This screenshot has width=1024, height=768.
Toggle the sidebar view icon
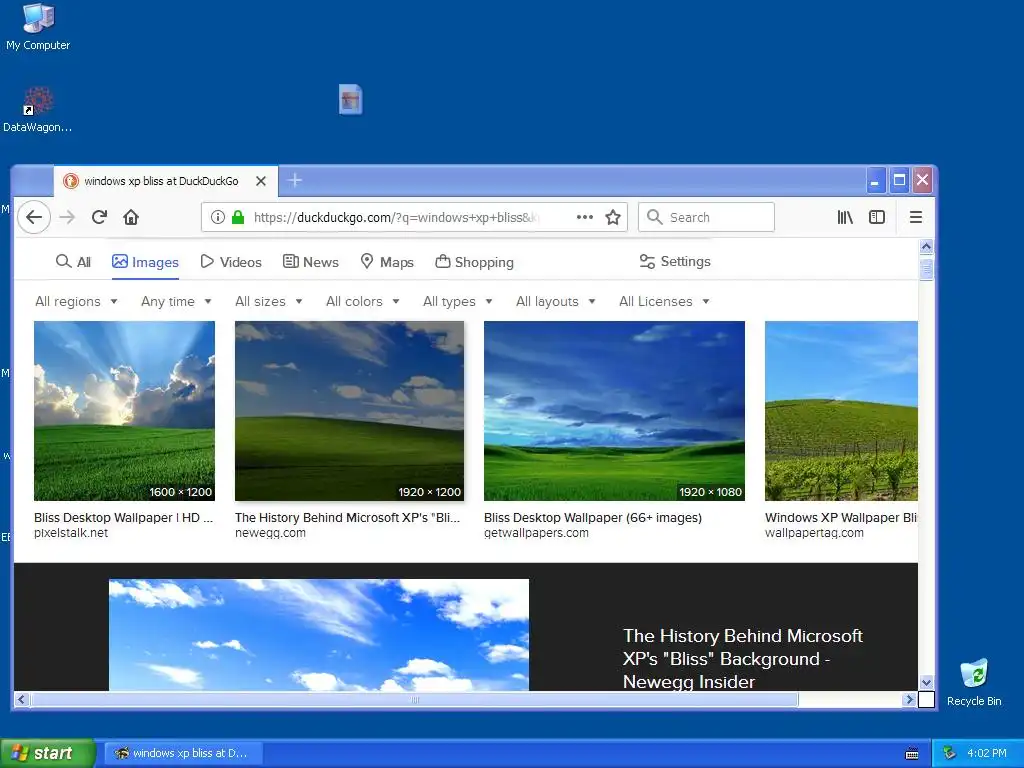(x=877, y=217)
